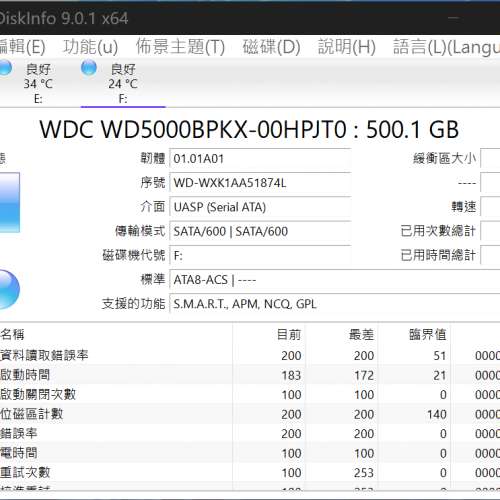Click current value 183 in 啟動時間 row
The width and height of the screenshot is (500, 500).
pyautogui.click(x=291, y=375)
